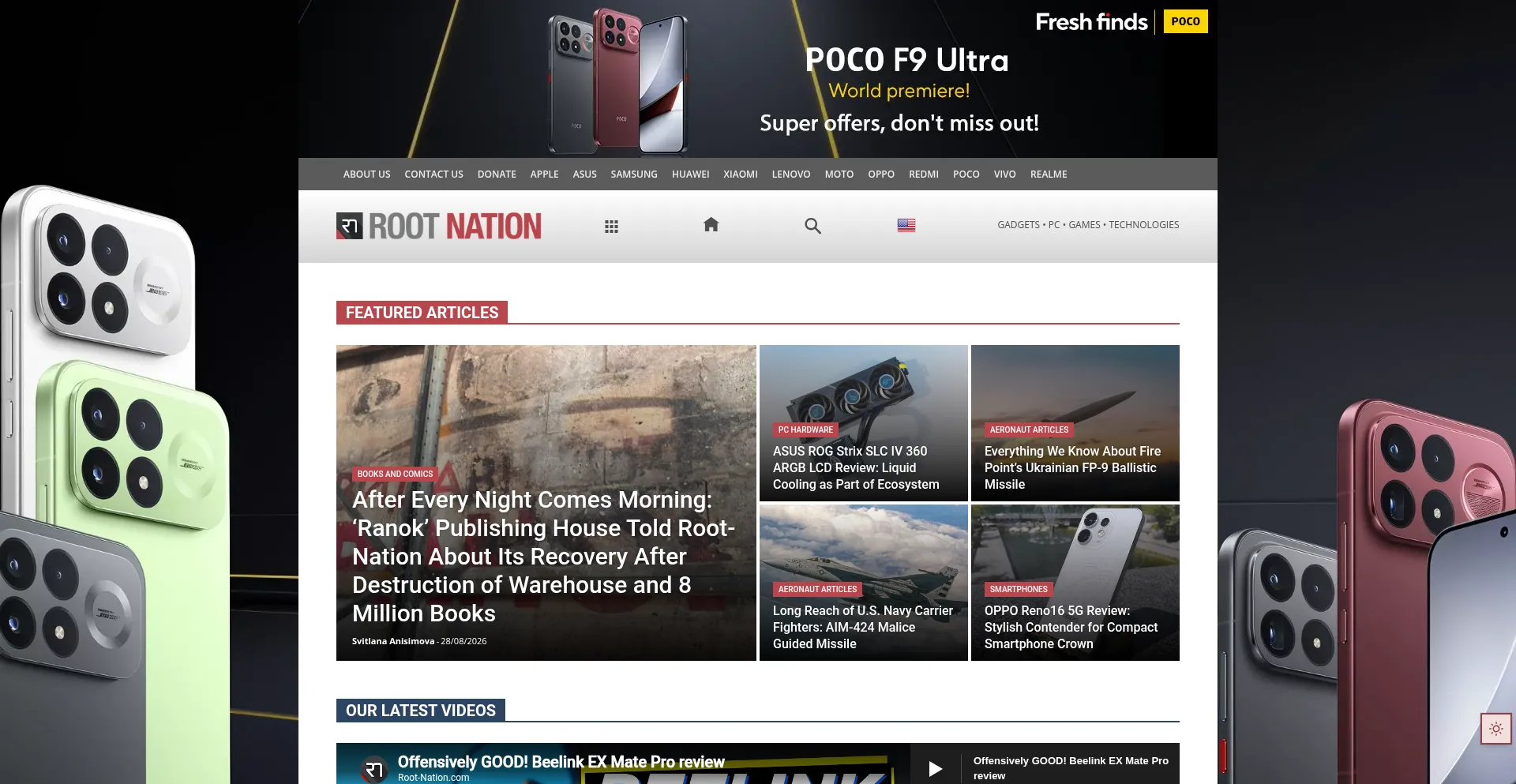Open ASUS ROG Strix SLC IV 360 review
Viewport: 1516px width, 784px height.
coord(856,467)
